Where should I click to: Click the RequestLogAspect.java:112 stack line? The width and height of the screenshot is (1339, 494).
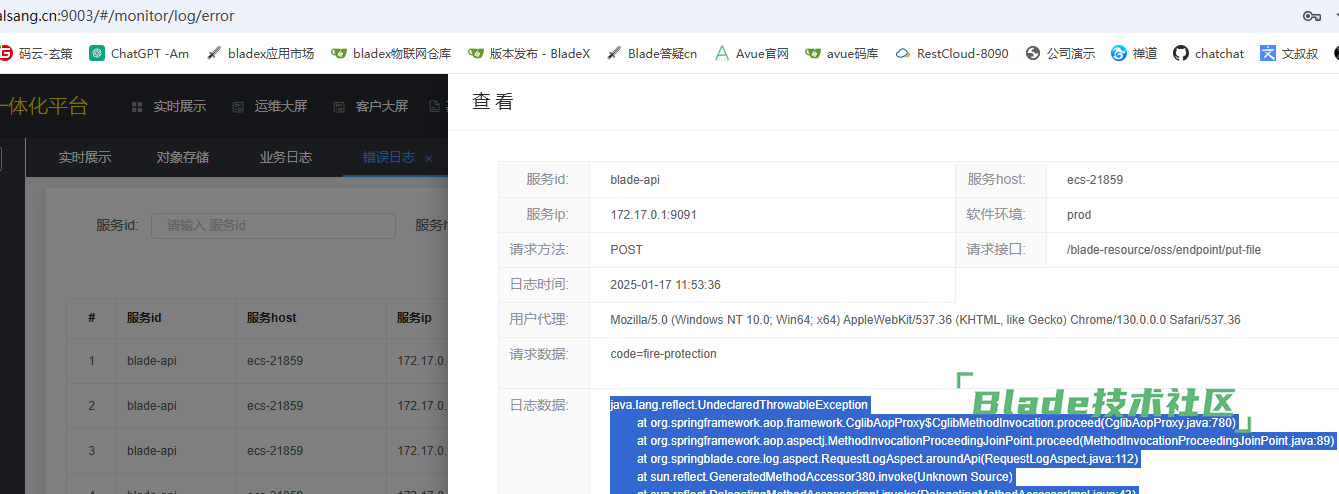coord(887,459)
